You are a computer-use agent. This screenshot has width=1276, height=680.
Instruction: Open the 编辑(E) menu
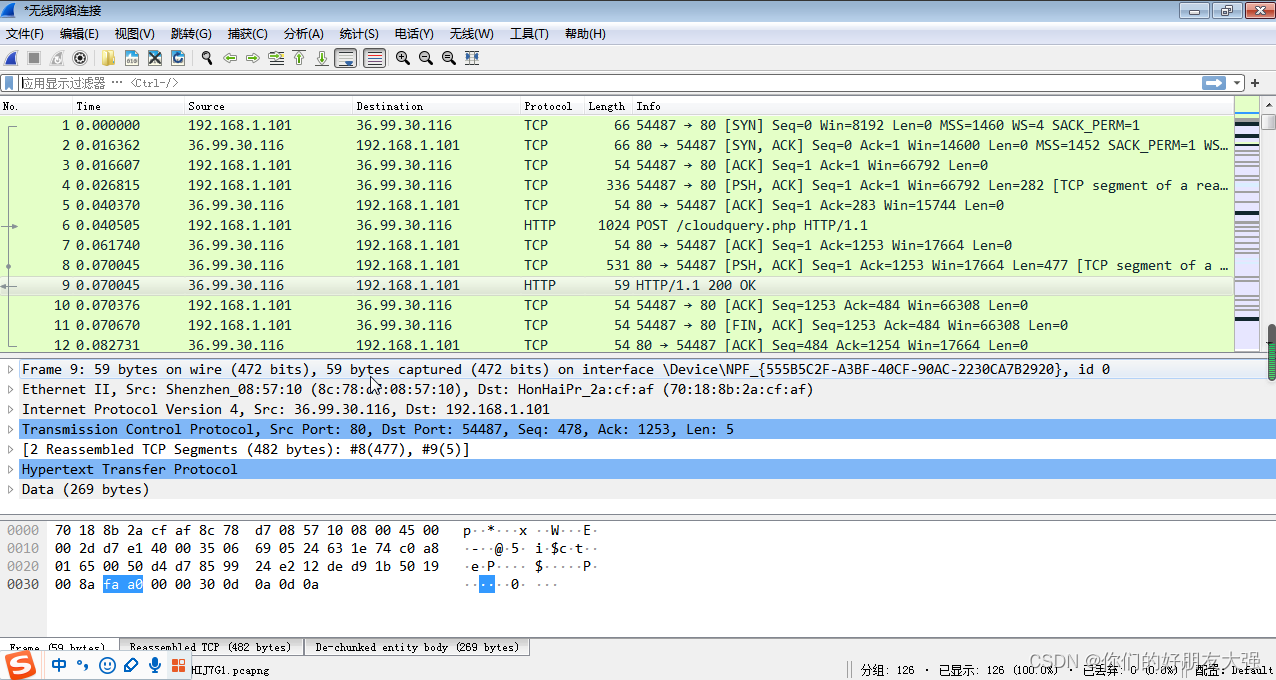pyautogui.click(x=79, y=34)
